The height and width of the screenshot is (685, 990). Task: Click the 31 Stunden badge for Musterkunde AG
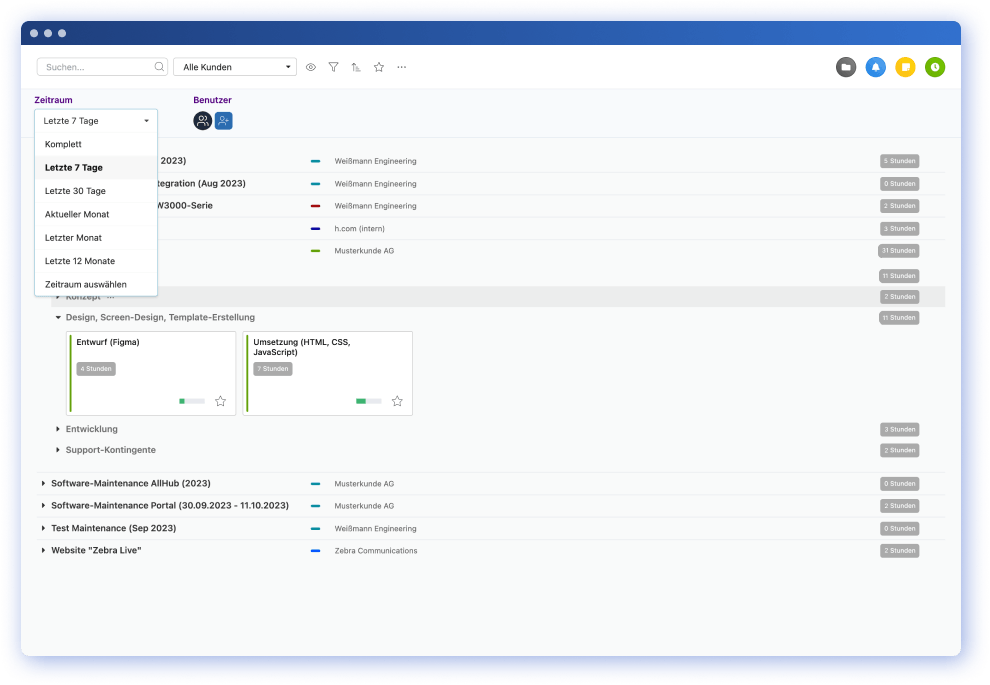(x=898, y=251)
